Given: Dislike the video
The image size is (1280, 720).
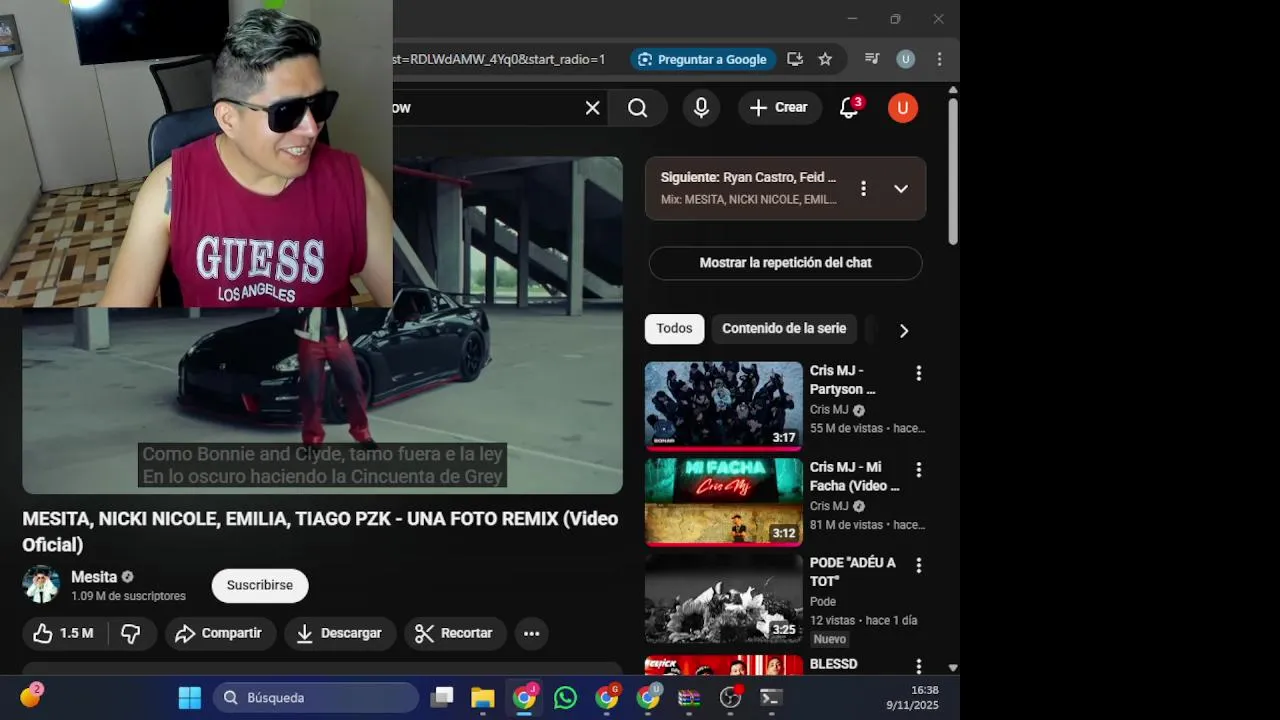Looking at the screenshot, I should click(x=131, y=633).
